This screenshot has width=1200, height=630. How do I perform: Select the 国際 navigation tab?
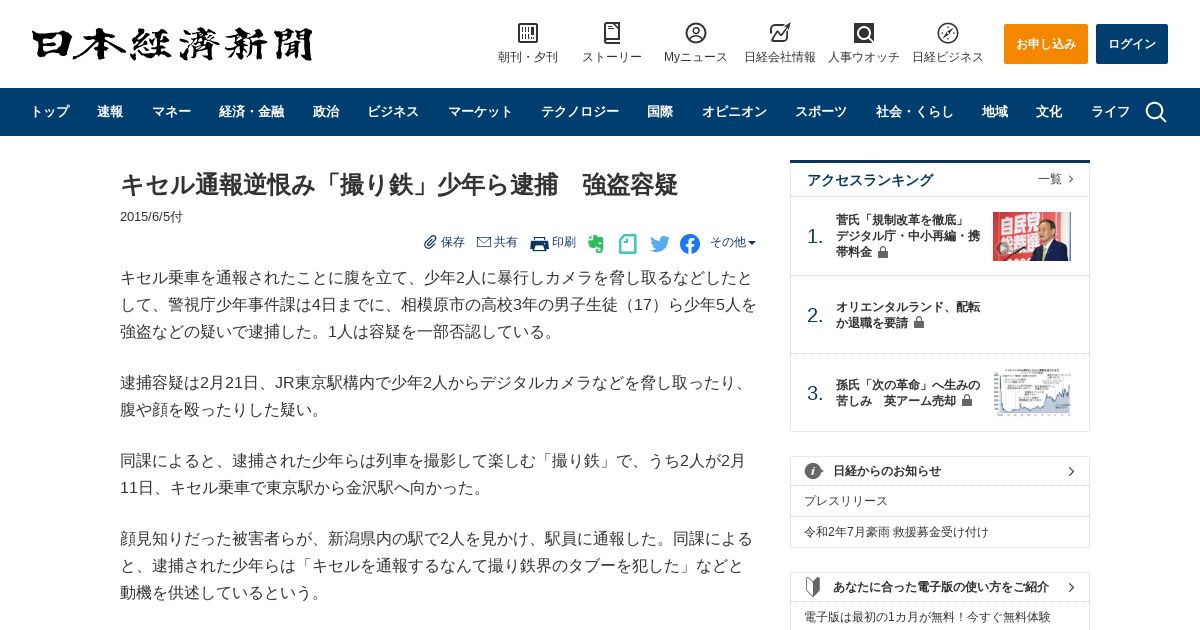coord(660,112)
